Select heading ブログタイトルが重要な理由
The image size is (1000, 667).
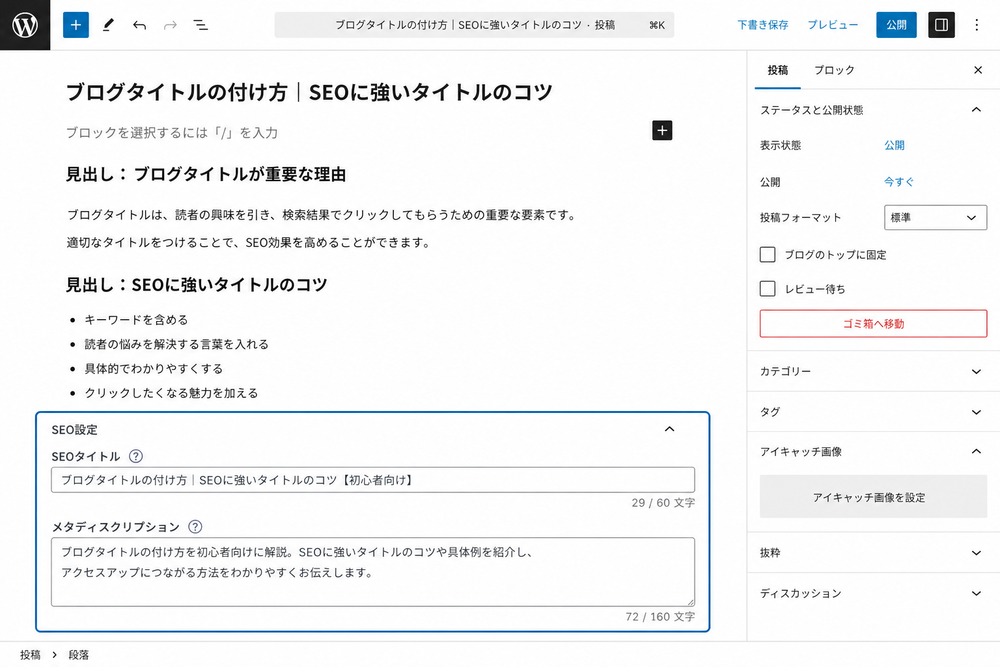[206, 174]
